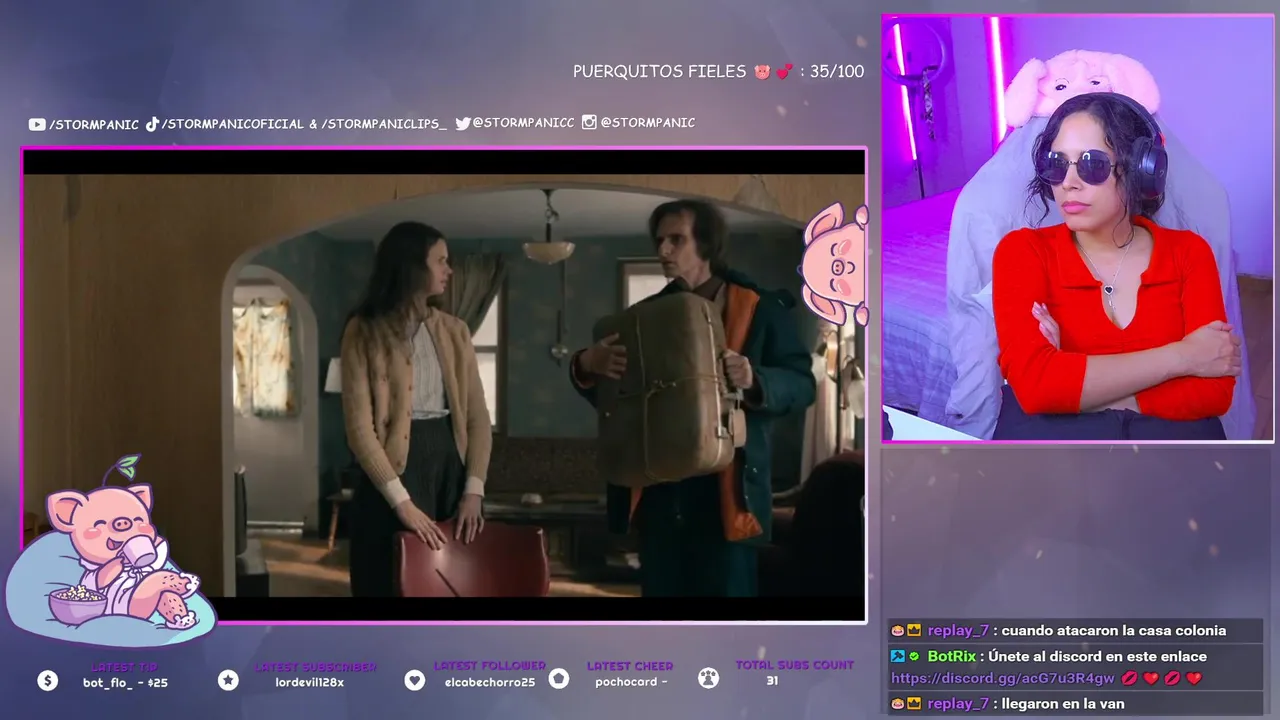The image size is (1280, 720).
Task: Click the /STORMPANIC YouTube handle text
Action: [x=94, y=124]
